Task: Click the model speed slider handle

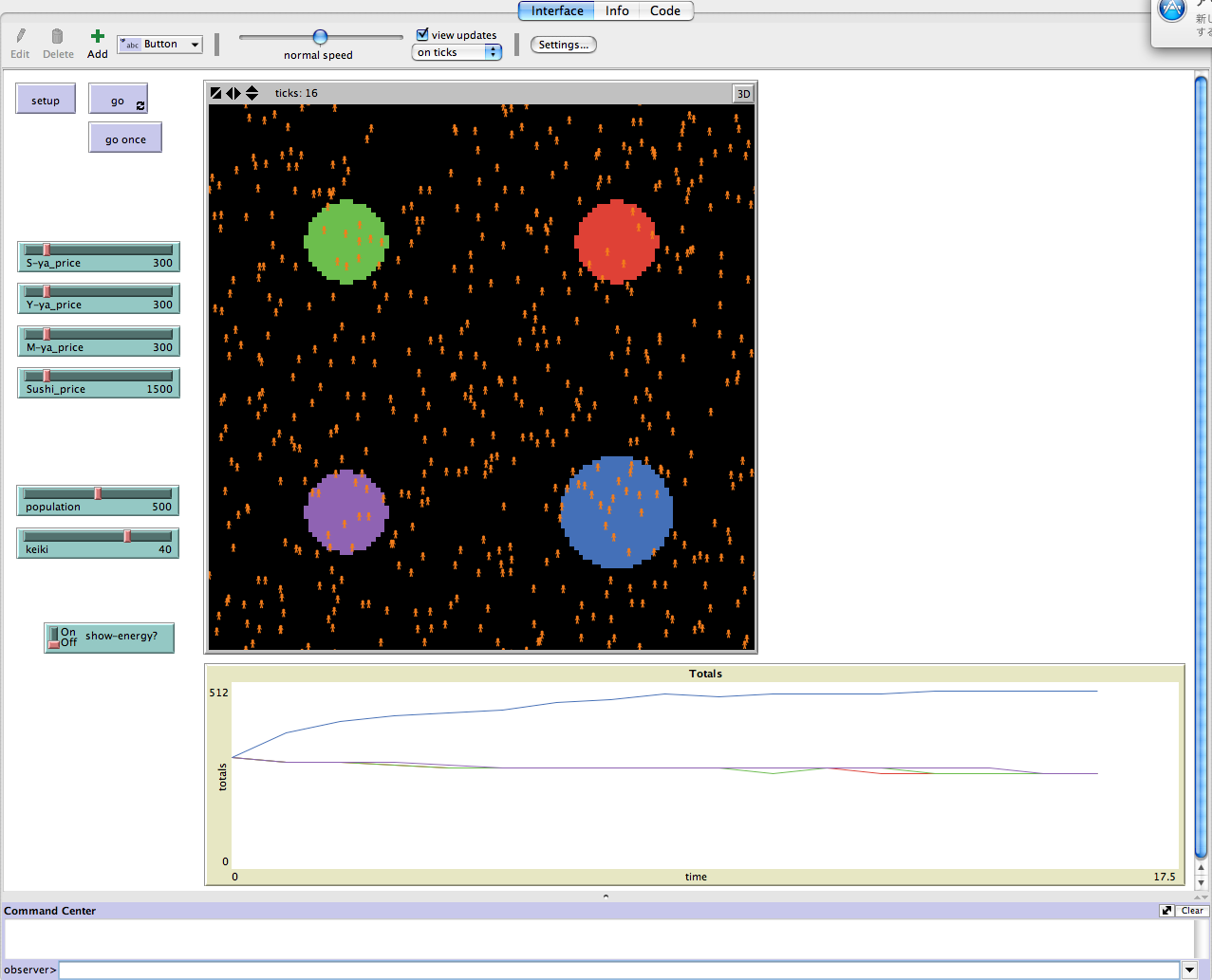Action: pyautogui.click(x=320, y=37)
